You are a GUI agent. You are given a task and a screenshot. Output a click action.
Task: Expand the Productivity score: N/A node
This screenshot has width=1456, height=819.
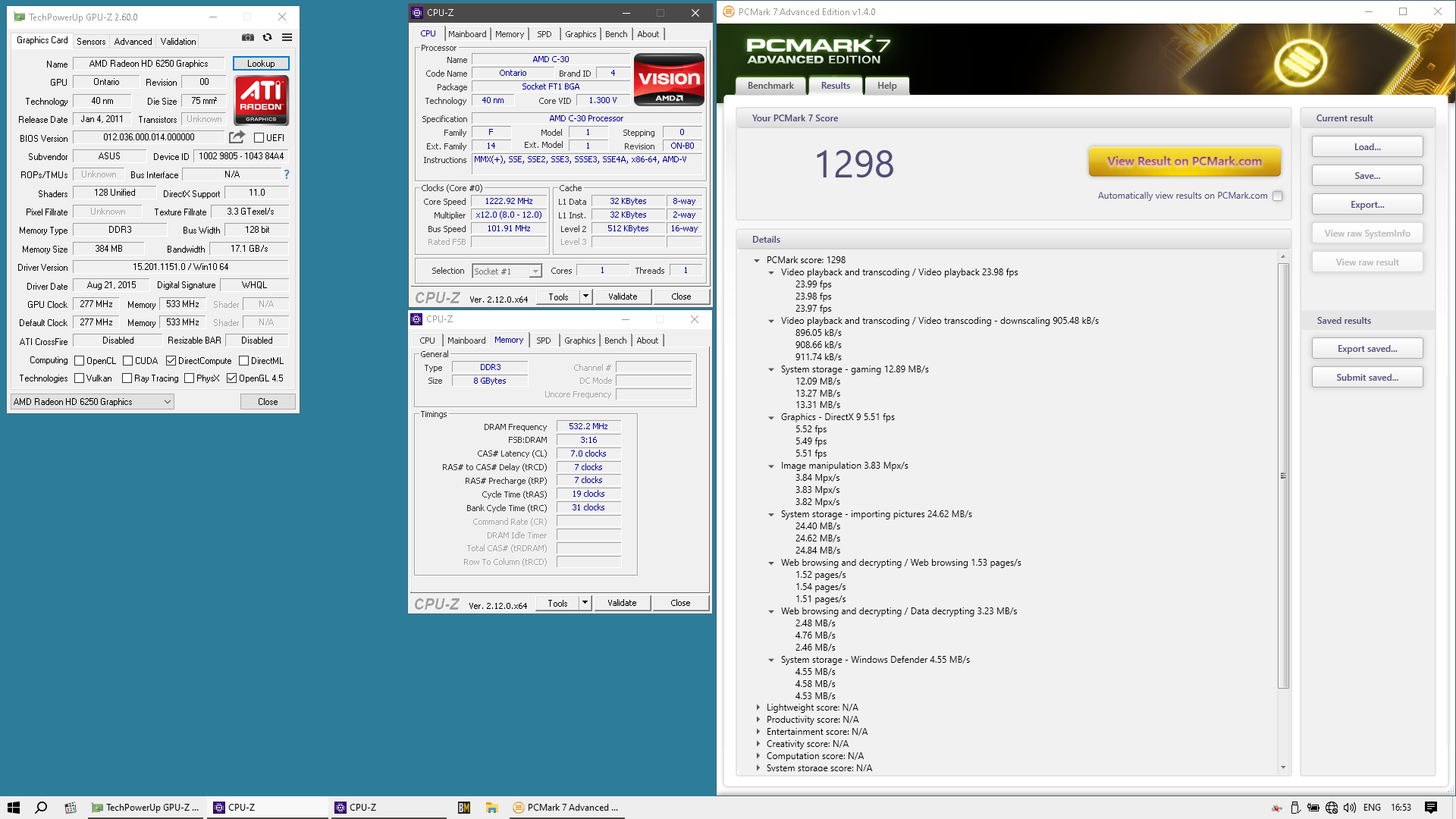758,720
